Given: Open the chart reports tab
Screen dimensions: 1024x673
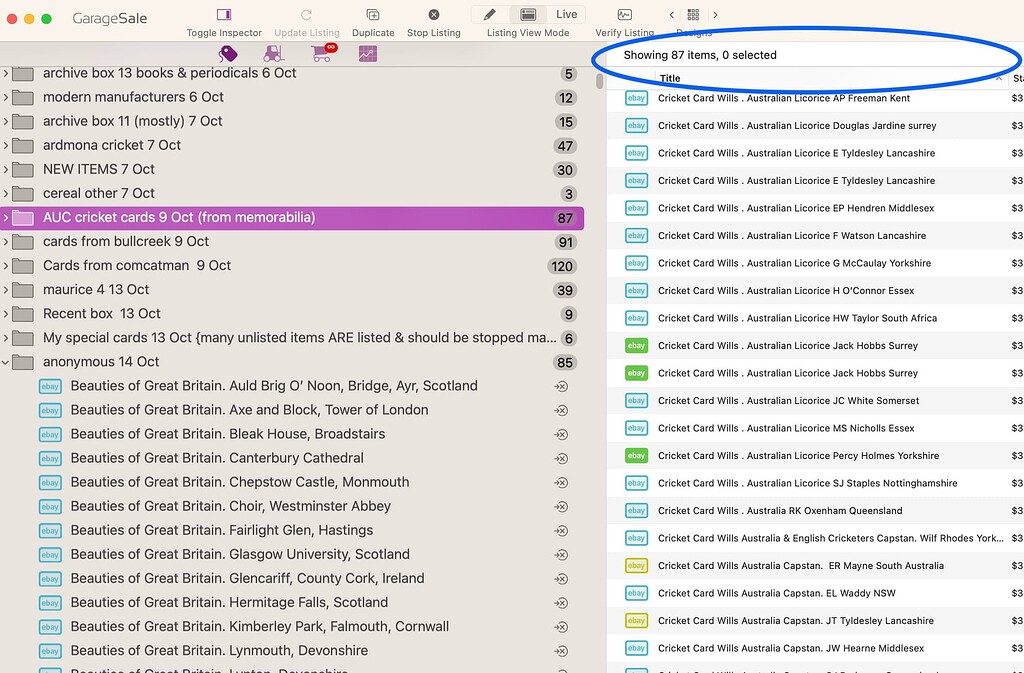Looking at the screenshot, I should [x=368, y=54].
